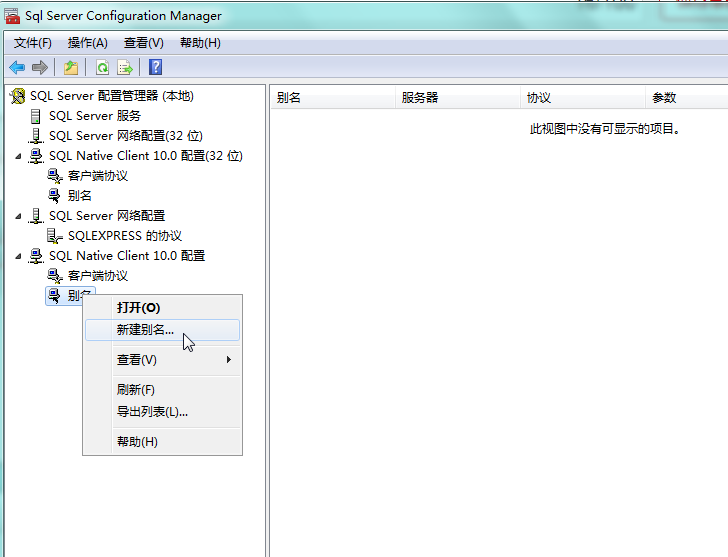728x557 pixels.
Task: Open the 操作(A) menu
Action: [87, 43]
